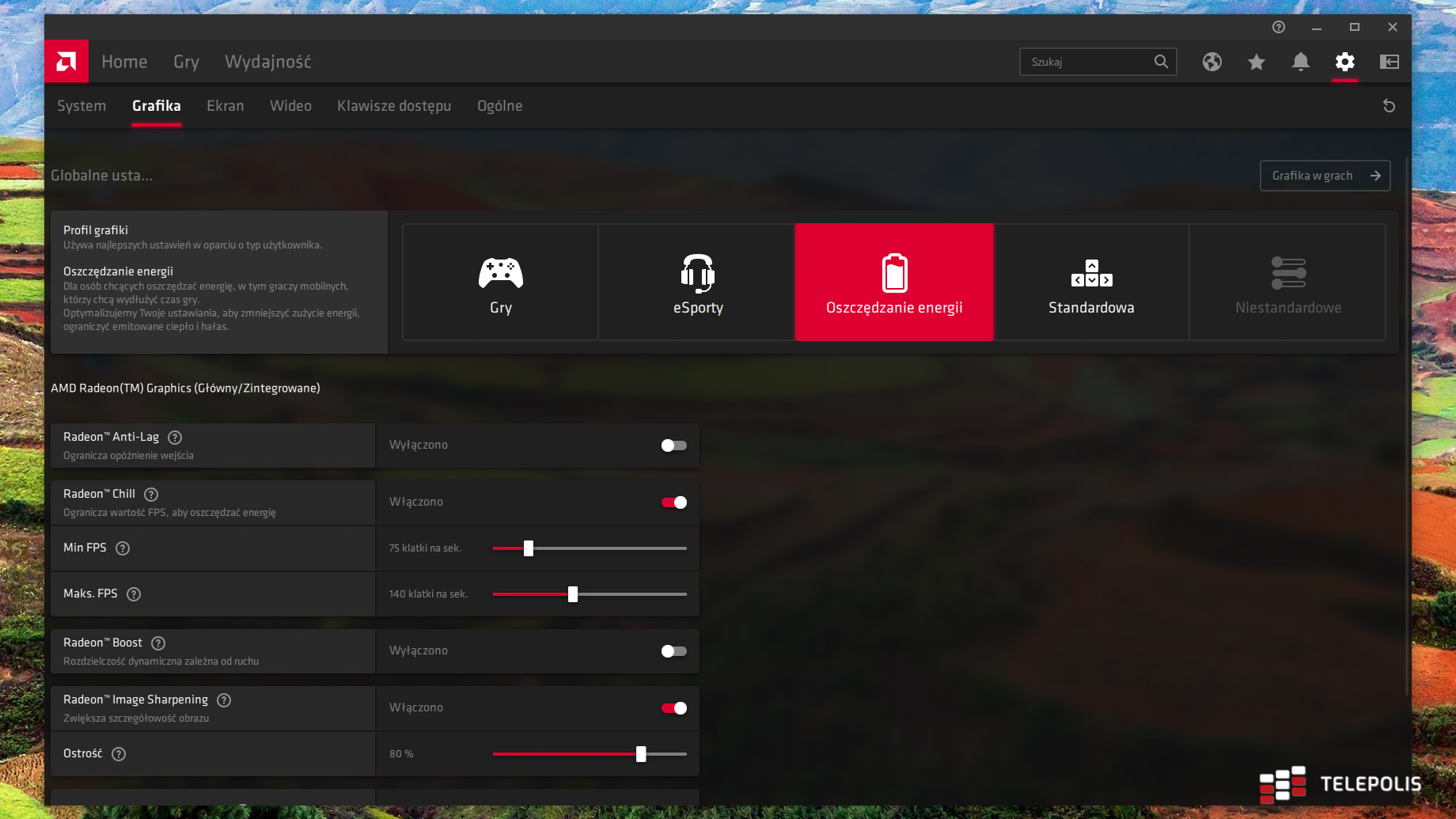Screen dimensions: 1456x819
Task: Enable the Radeon Anti-Lag toggle
Action: pos(673,446)
